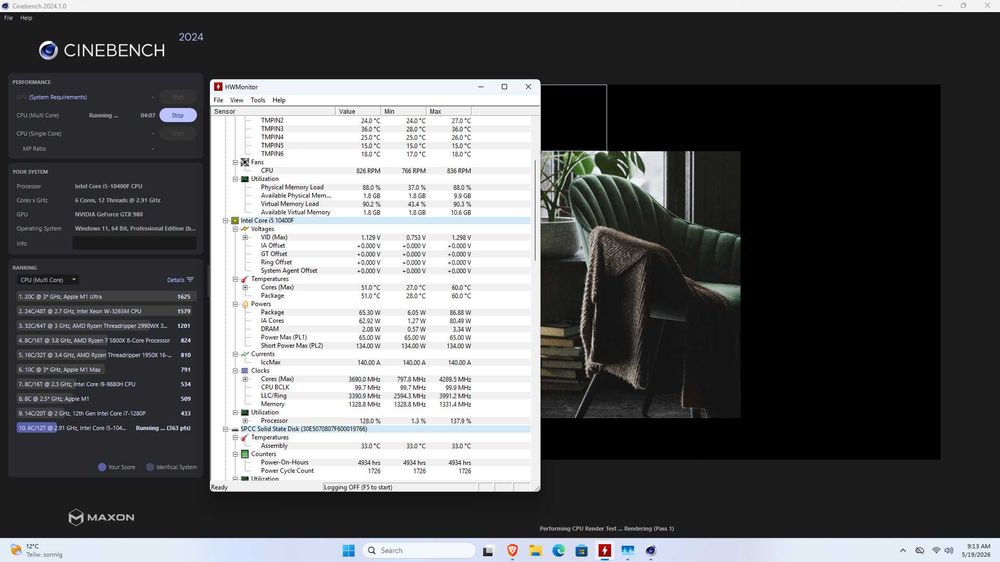This screenshot has height=562, width=1000.
Task: Open the weather widget on the taskbar
Action: (x=36, y=551)
